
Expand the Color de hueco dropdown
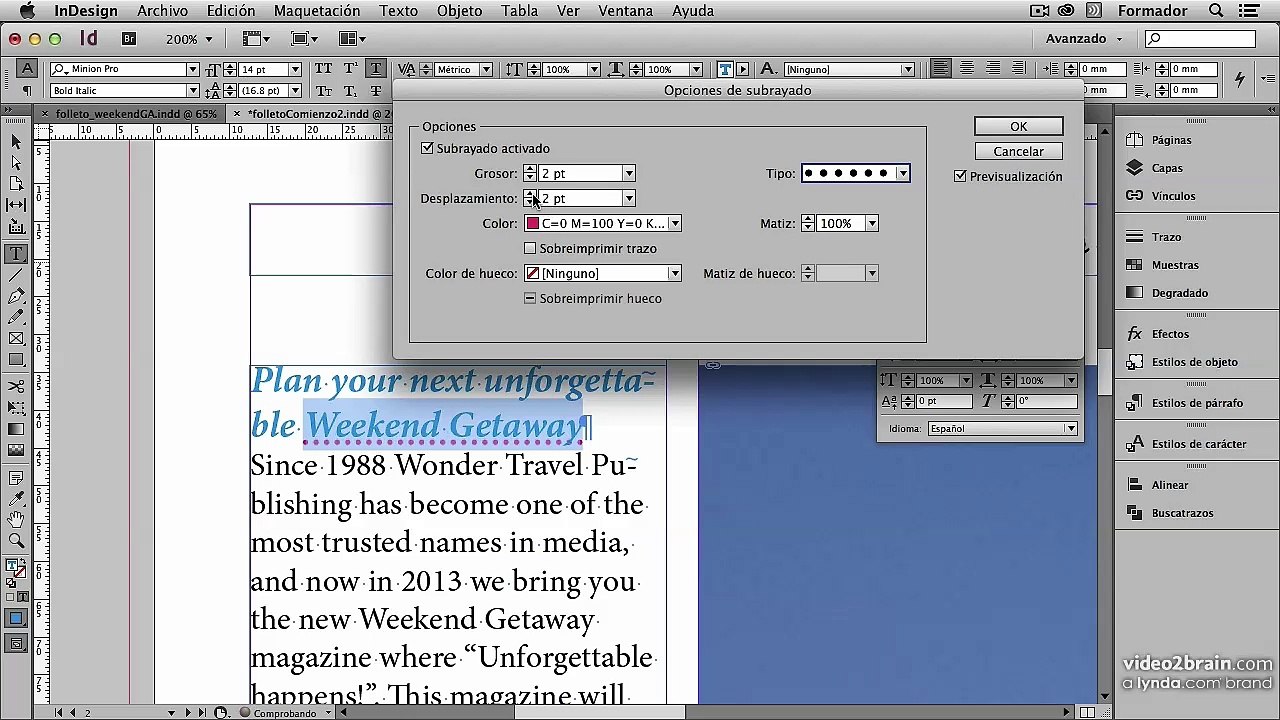click(x=603, y=273)
